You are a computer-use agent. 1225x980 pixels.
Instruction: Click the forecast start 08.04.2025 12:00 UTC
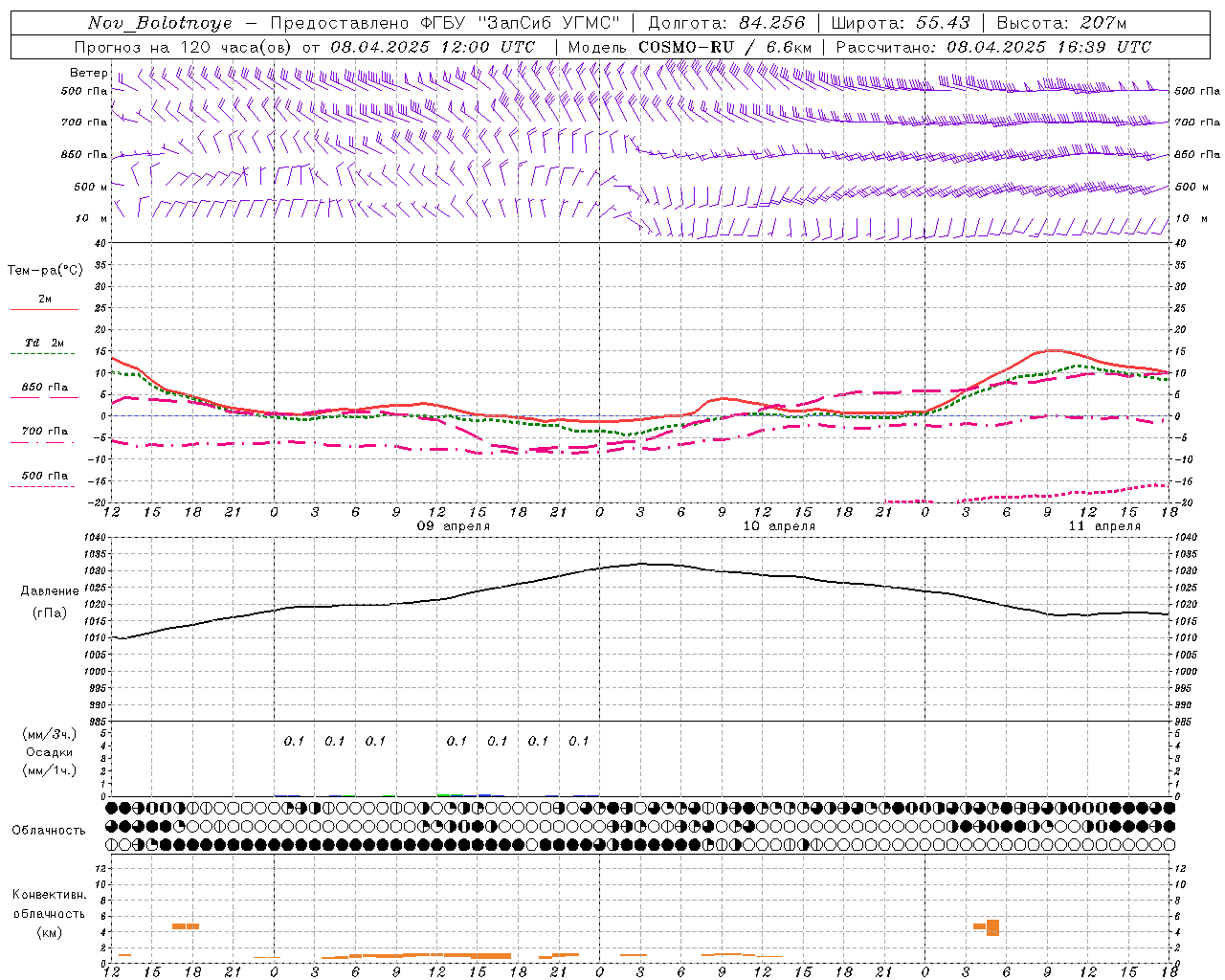(x=433, y=47)
